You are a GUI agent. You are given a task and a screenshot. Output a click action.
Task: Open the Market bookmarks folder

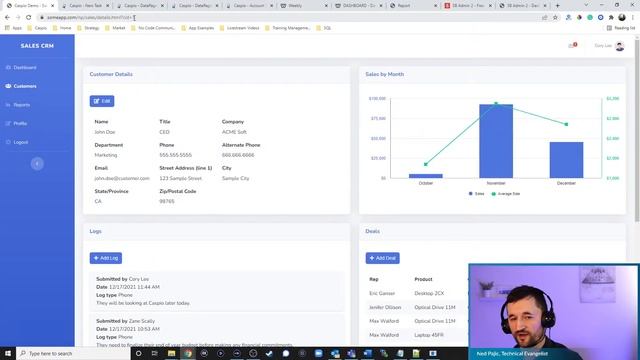pos(115,28)
